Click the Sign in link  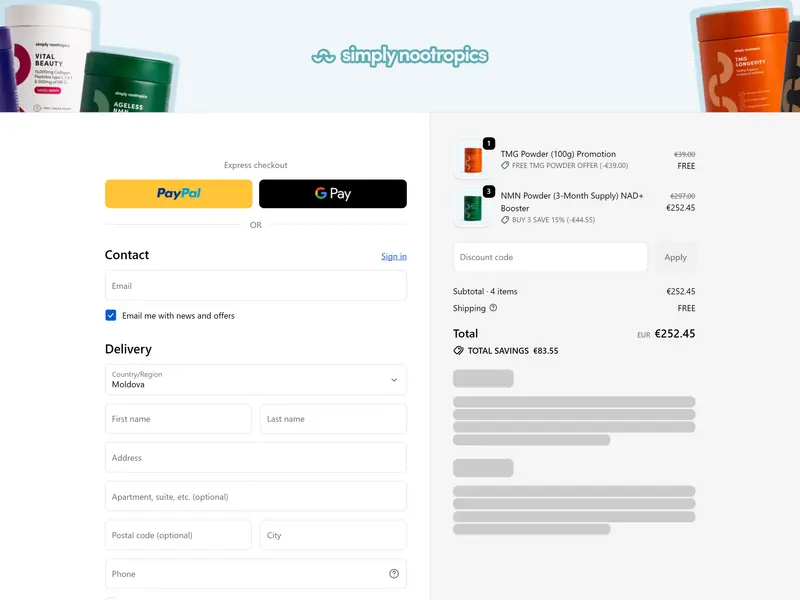[393, 256]
